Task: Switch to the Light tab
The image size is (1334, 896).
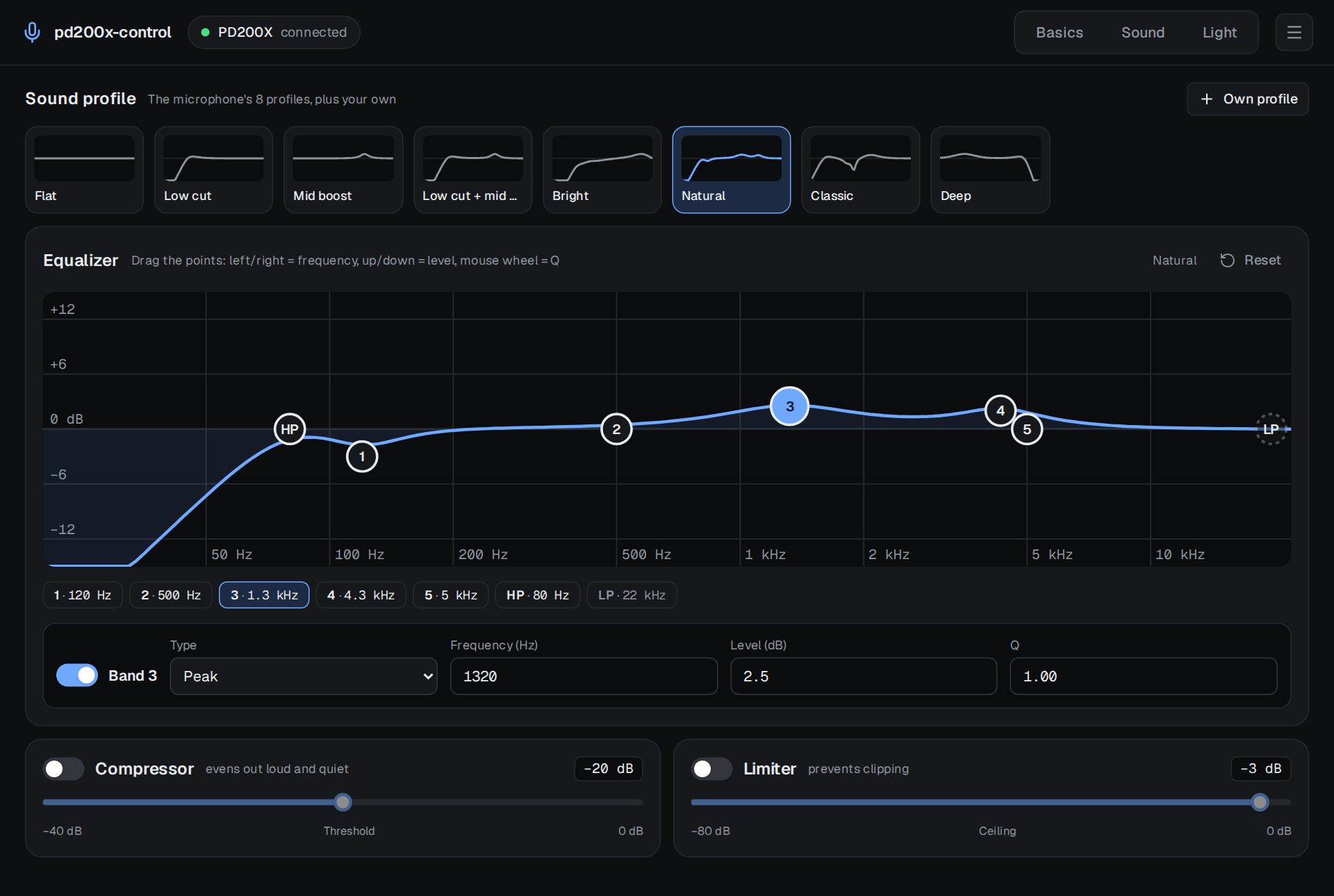Action: pyautogui.click(x=1219, y=33)
